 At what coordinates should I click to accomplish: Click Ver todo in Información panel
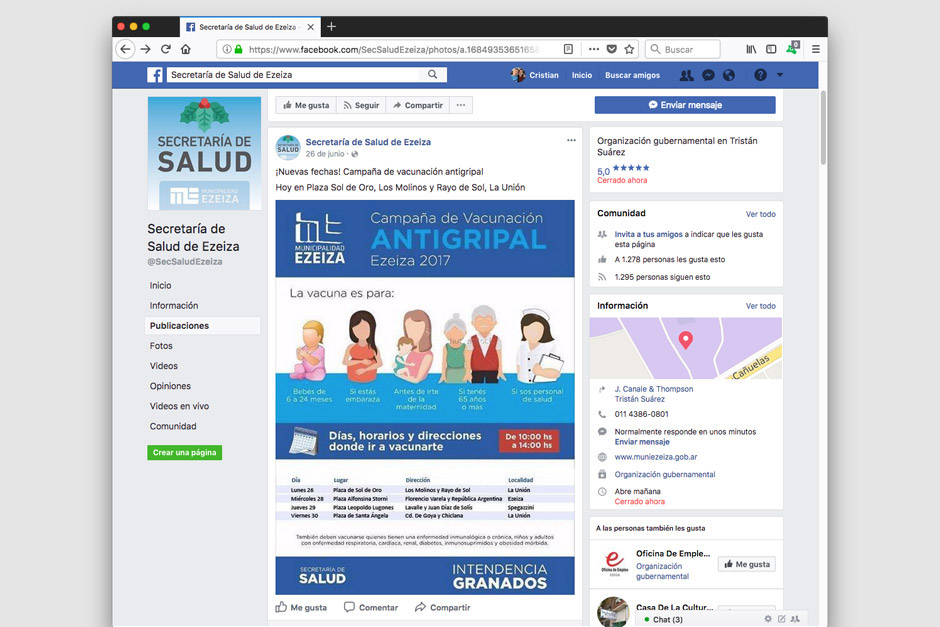click(761, 306)
